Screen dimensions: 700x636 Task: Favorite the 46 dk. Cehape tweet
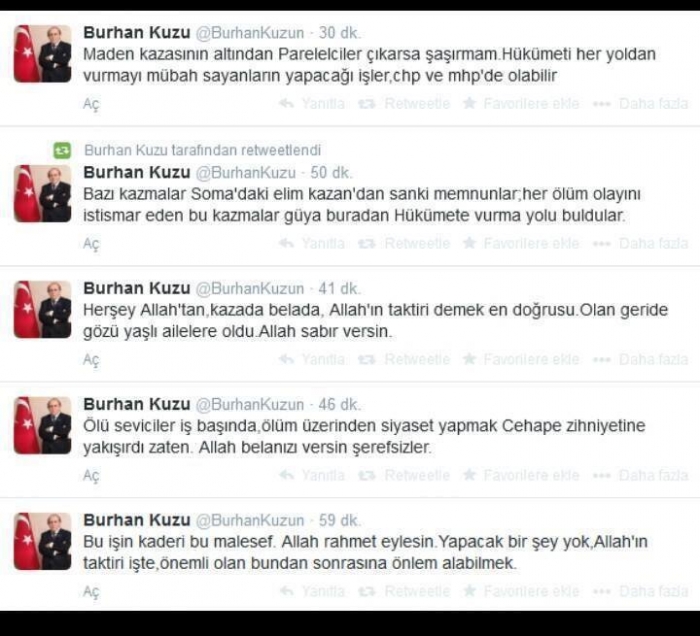[521, 475]
